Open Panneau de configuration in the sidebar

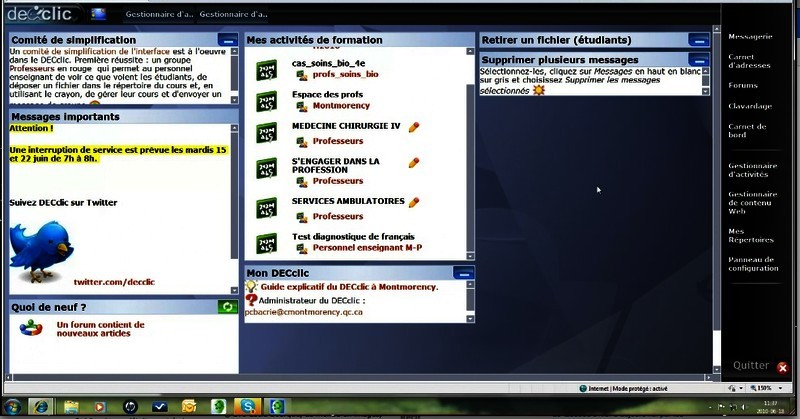pyautogui.click(x=753, y=264)
